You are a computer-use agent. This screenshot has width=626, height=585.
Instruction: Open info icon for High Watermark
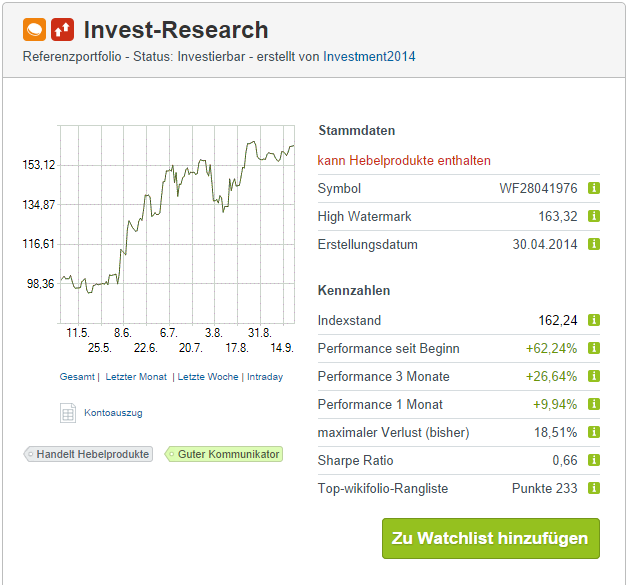pos(594,216)
